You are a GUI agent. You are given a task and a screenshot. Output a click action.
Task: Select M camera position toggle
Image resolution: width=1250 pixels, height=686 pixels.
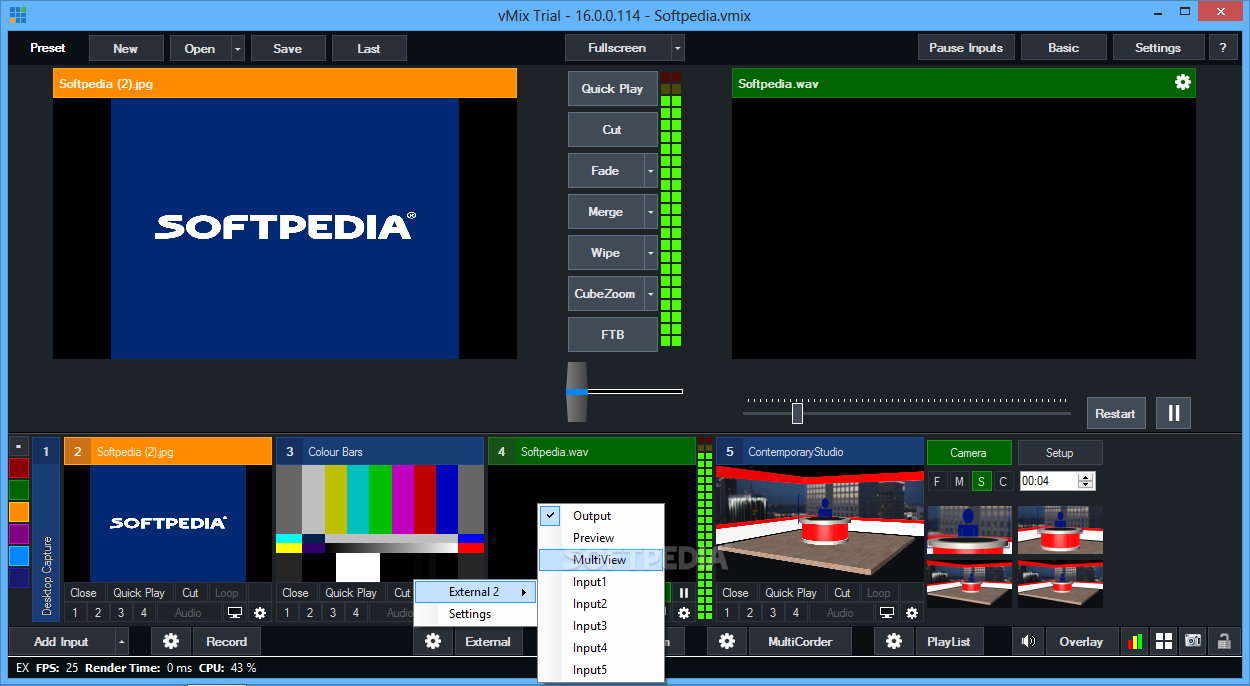[x=959, y=482]
